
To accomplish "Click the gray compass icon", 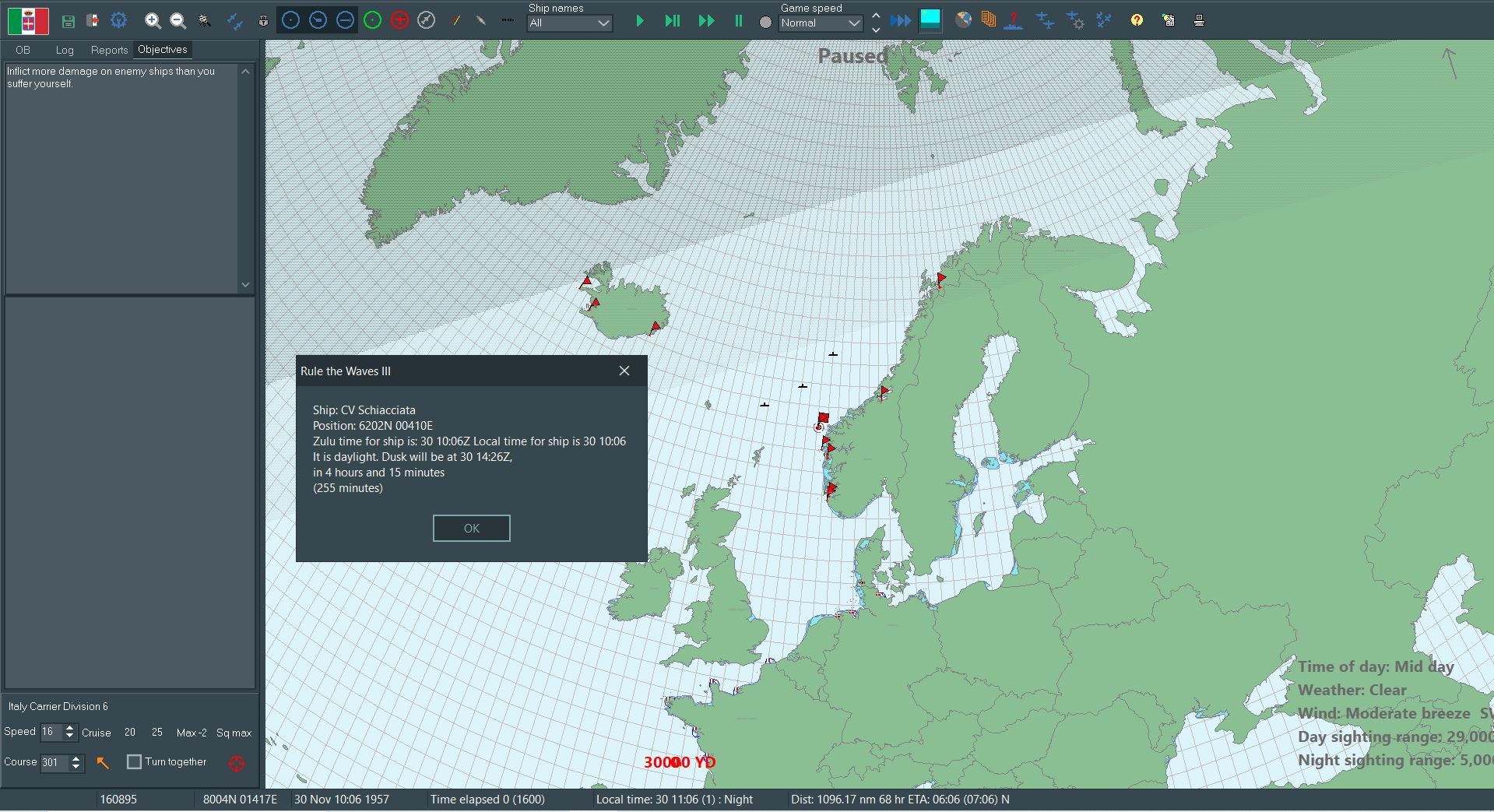I will click(426, 21).
